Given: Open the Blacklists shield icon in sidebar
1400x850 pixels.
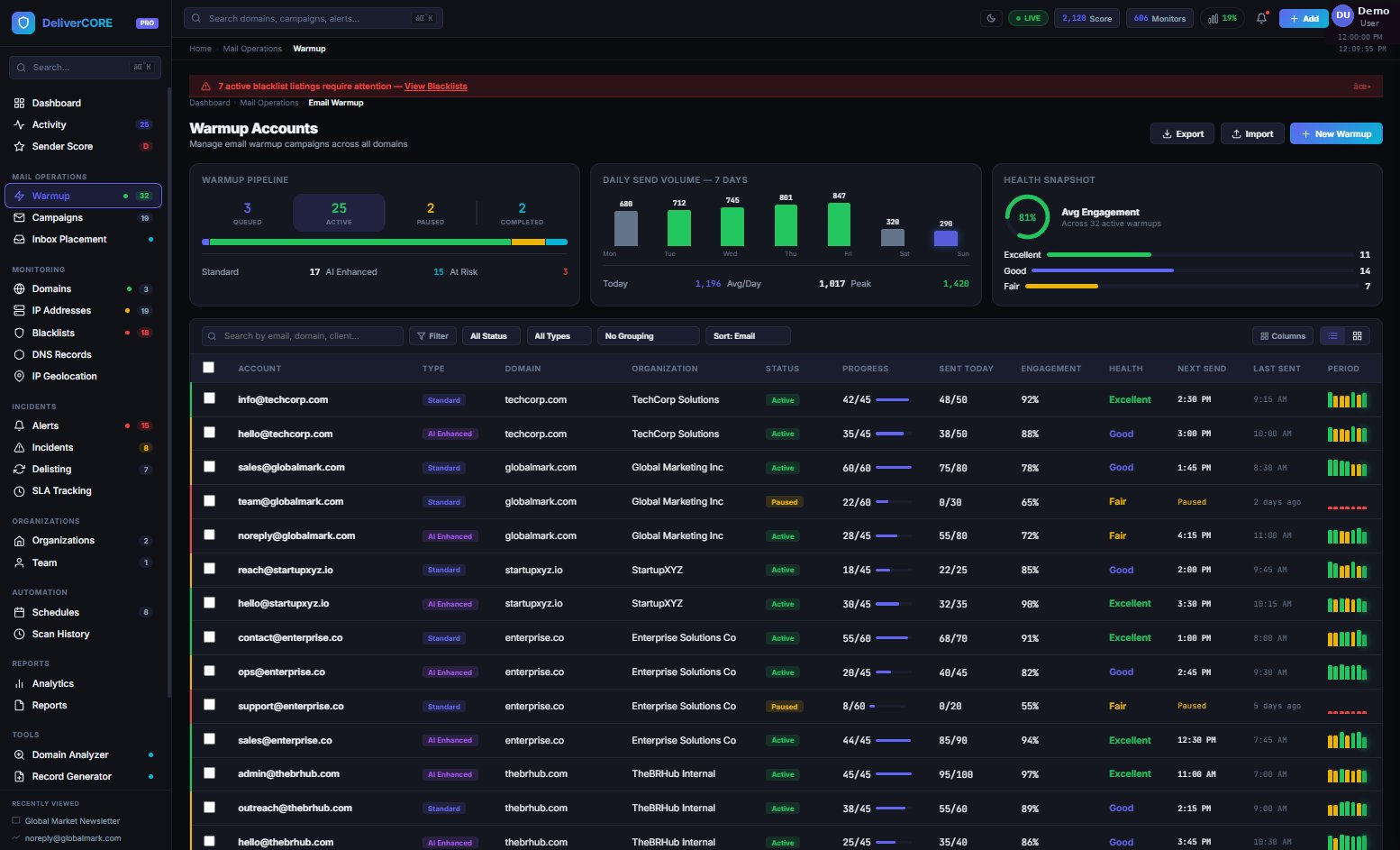Looking at the screenshot, I should tap(19, 333).
